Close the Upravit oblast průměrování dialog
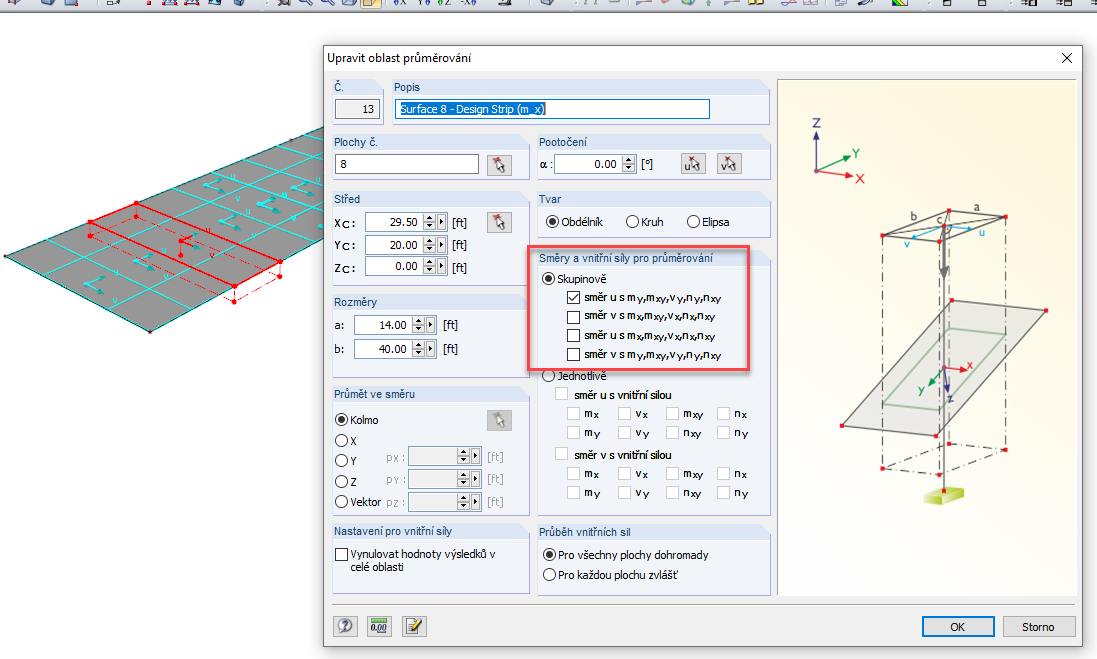 (1066, 58)
